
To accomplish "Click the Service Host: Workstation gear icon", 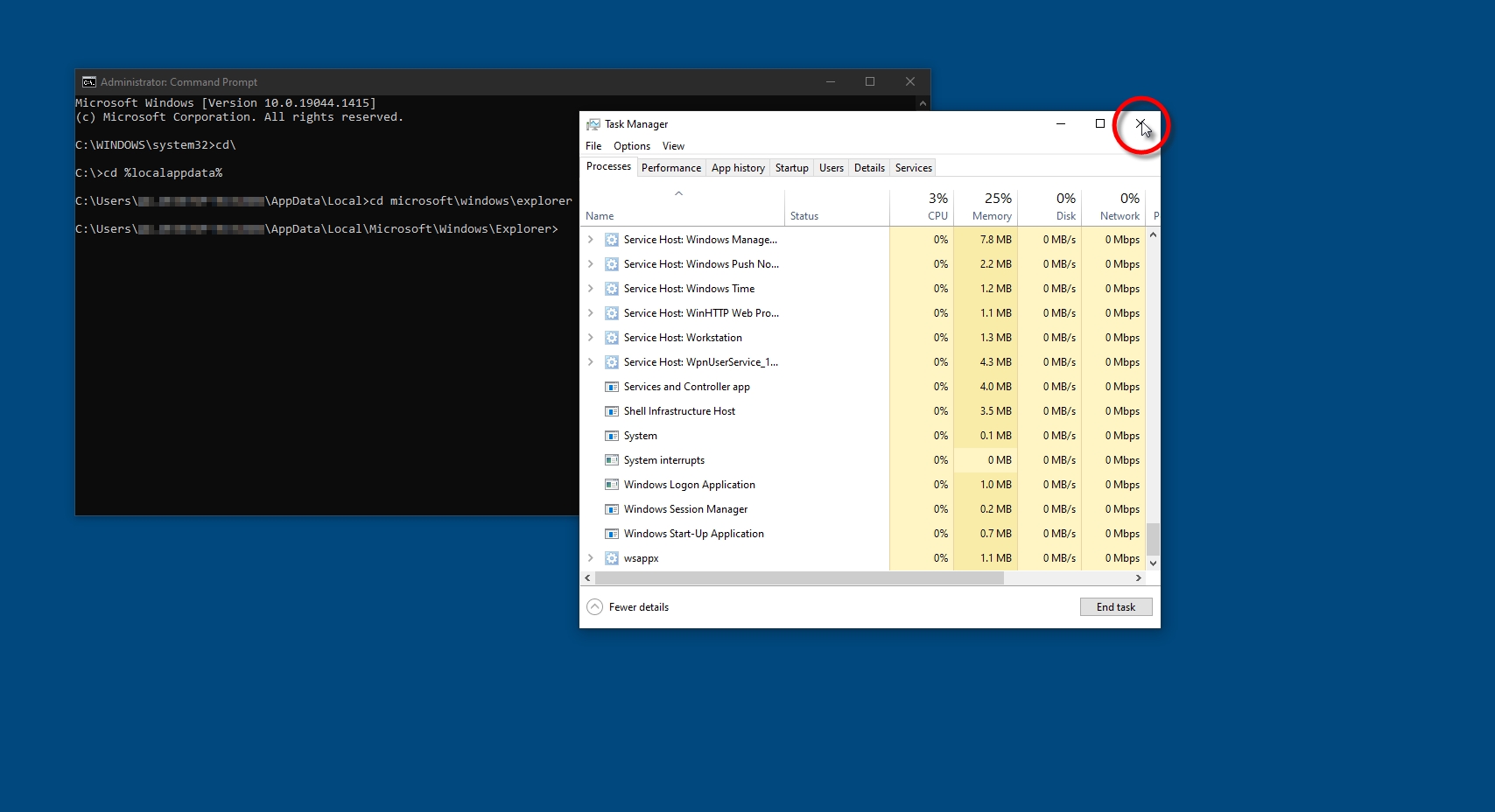I will point(612,338).
